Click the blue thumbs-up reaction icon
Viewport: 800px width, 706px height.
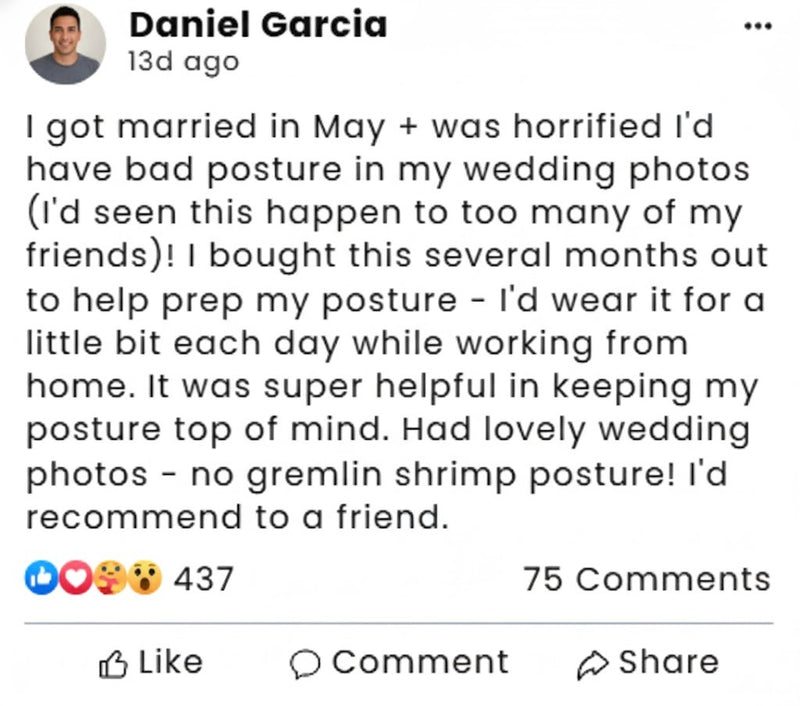pos(40,579)
